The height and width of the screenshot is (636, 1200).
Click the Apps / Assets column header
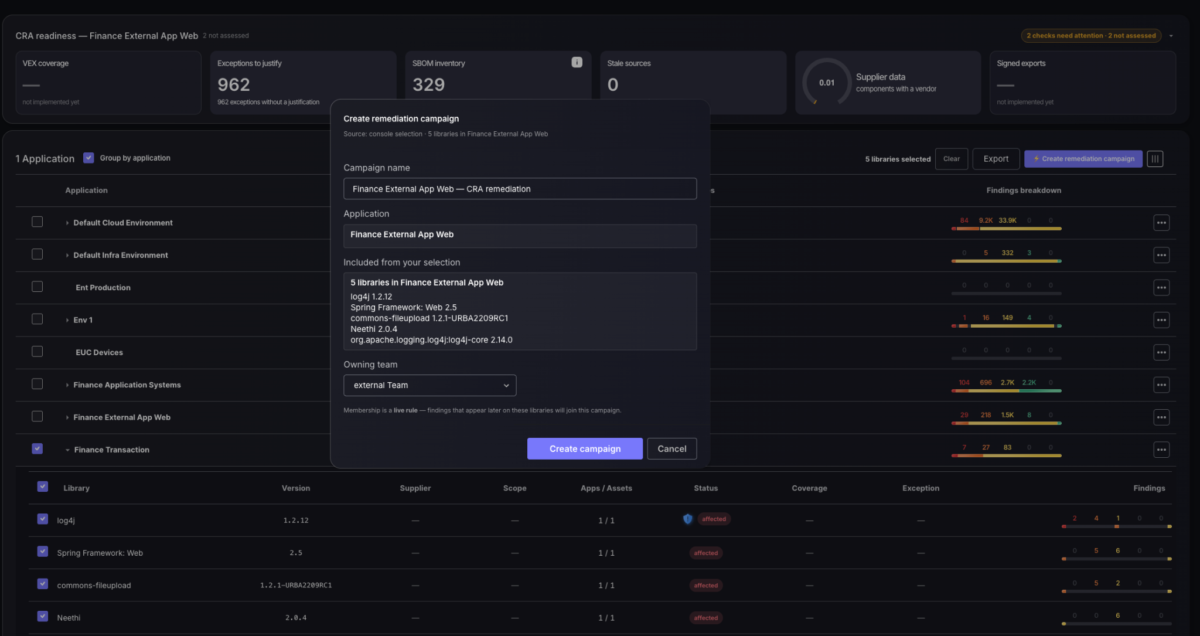click(606, 488)
